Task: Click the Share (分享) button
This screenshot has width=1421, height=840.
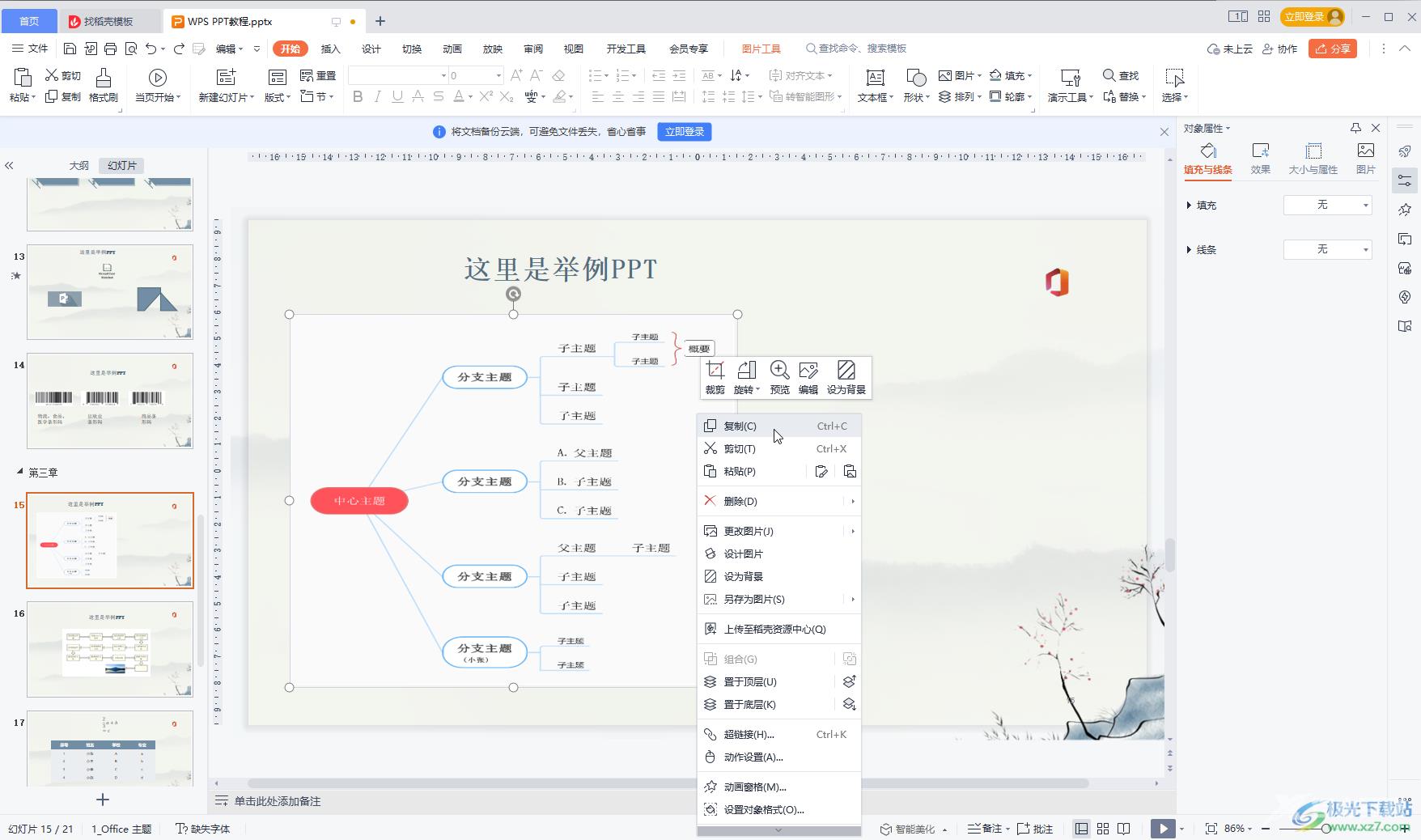Action: (1333, 49)
